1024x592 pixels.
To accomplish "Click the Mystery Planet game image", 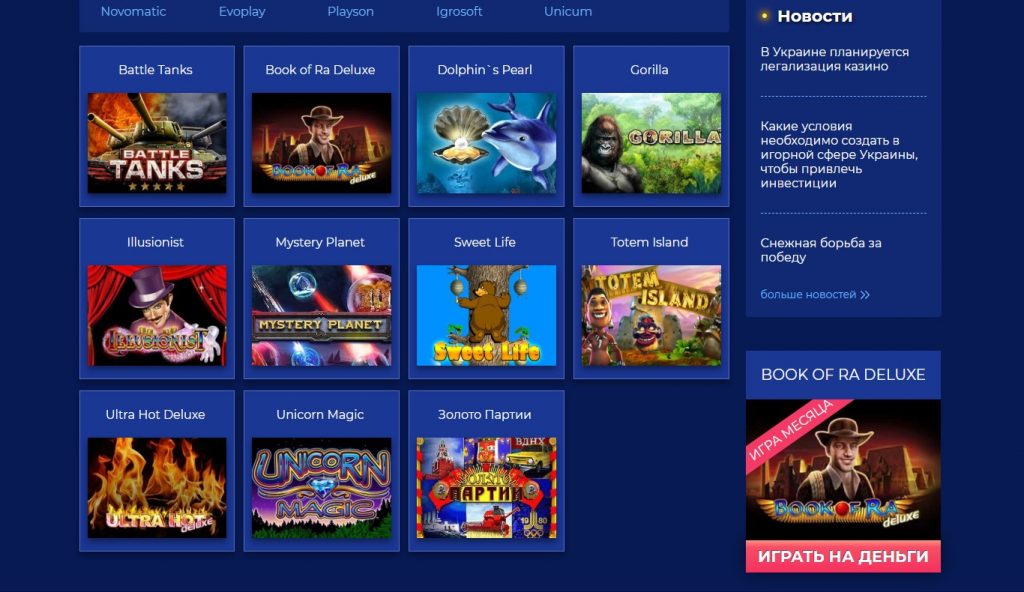I will click(321, 316).
